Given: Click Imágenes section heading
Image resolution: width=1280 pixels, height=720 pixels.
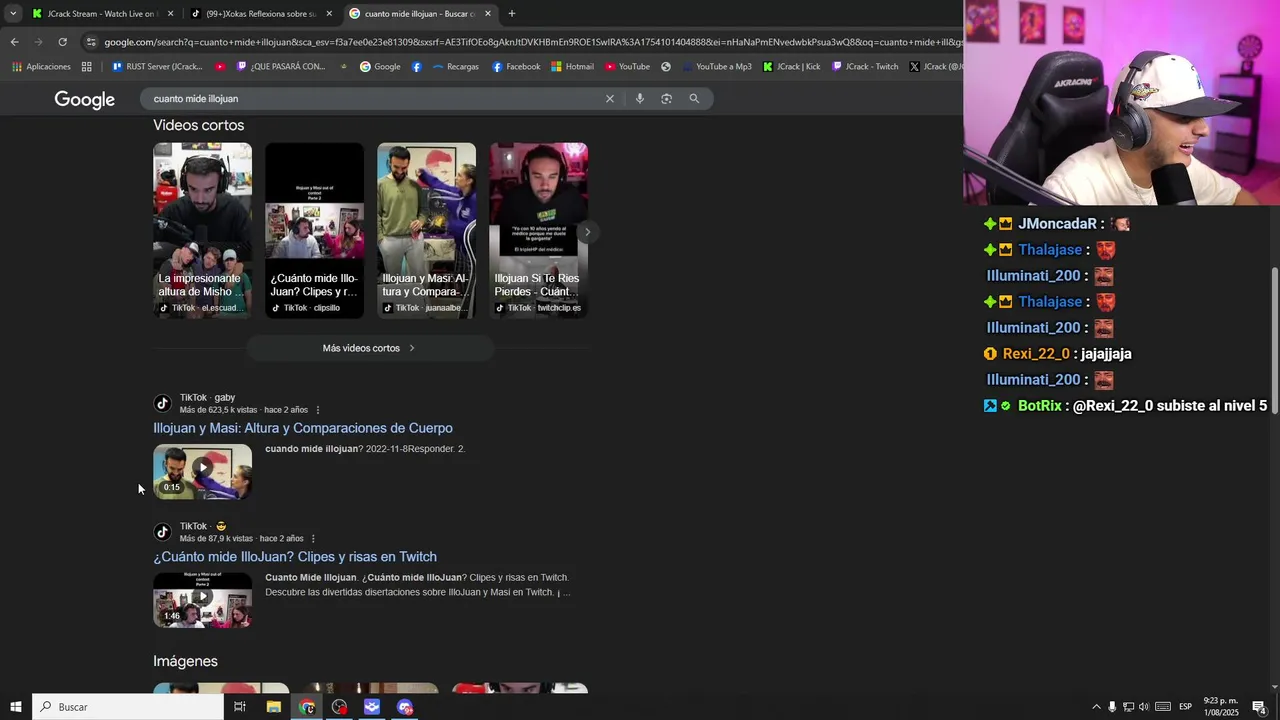Looking at the screenshot, I should 185,661.
